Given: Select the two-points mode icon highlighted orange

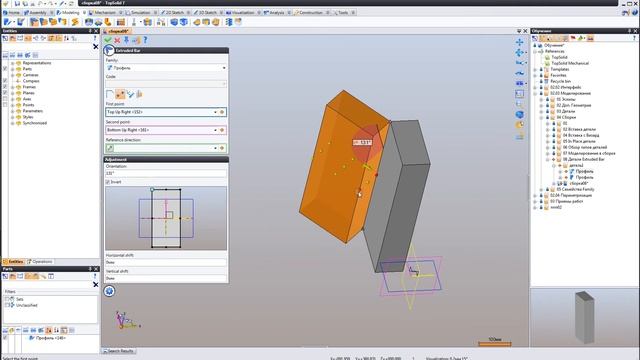Looking at the screenshot, I should pos(120,94).
